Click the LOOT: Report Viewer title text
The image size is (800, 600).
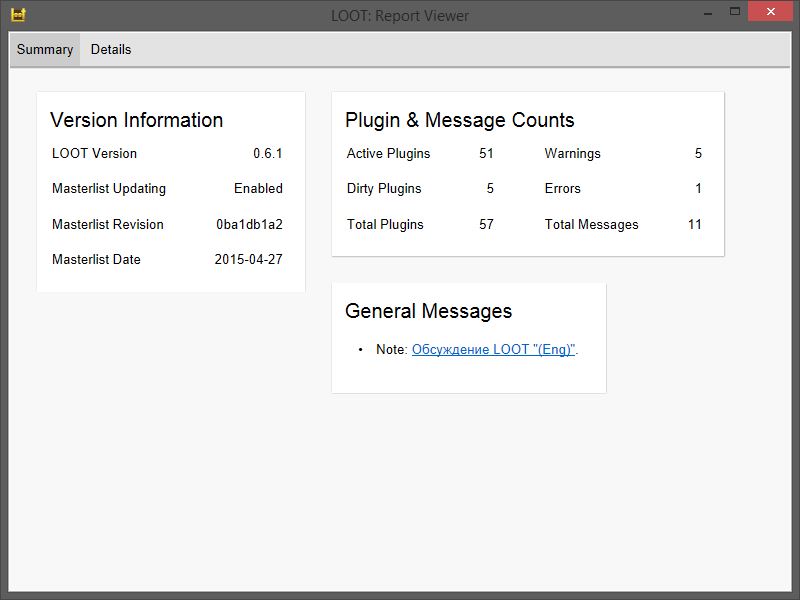(x=400, y=15)
